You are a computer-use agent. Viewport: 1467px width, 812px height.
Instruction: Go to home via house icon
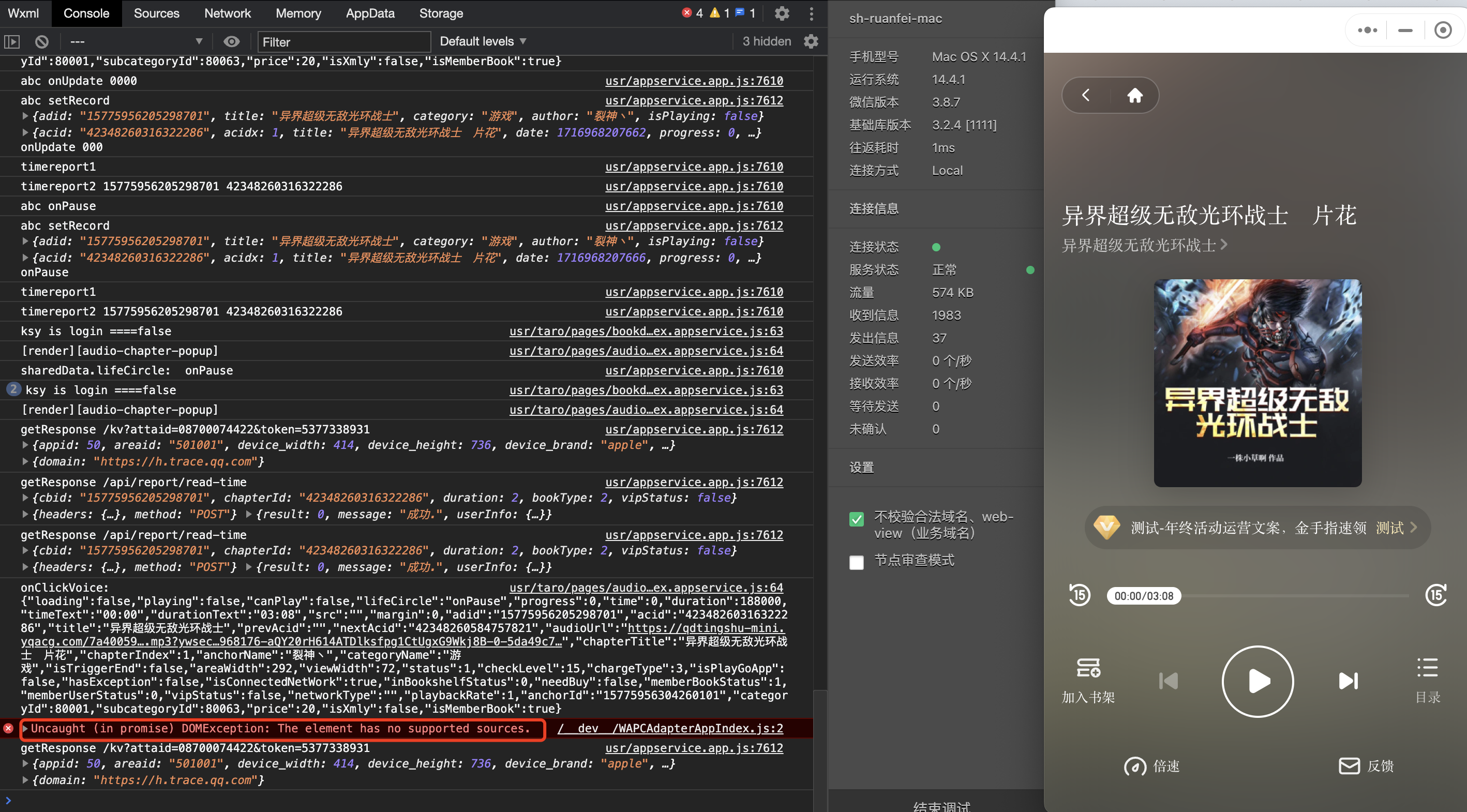coord(1134,95)
